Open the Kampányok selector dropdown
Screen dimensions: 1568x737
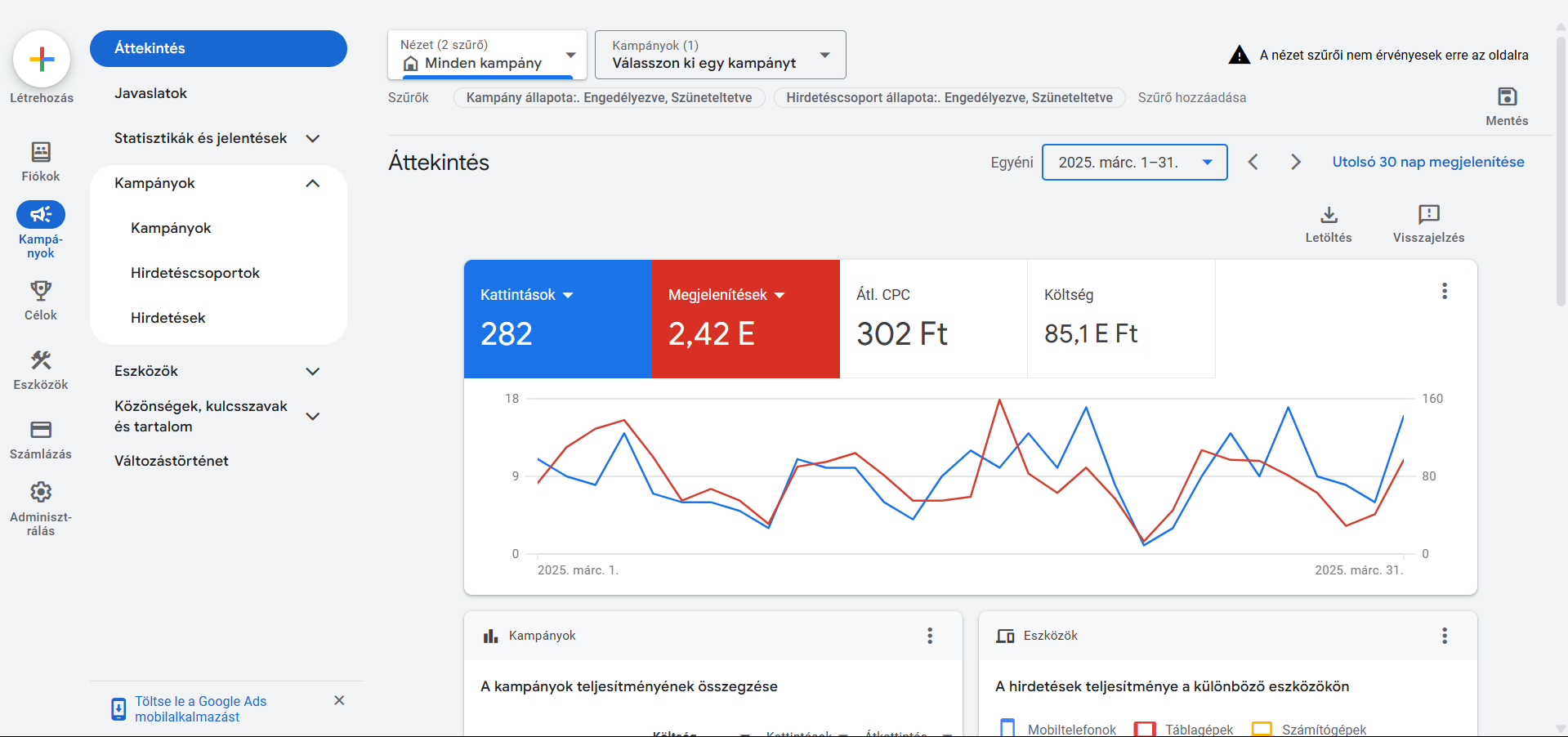click(720, 56)
